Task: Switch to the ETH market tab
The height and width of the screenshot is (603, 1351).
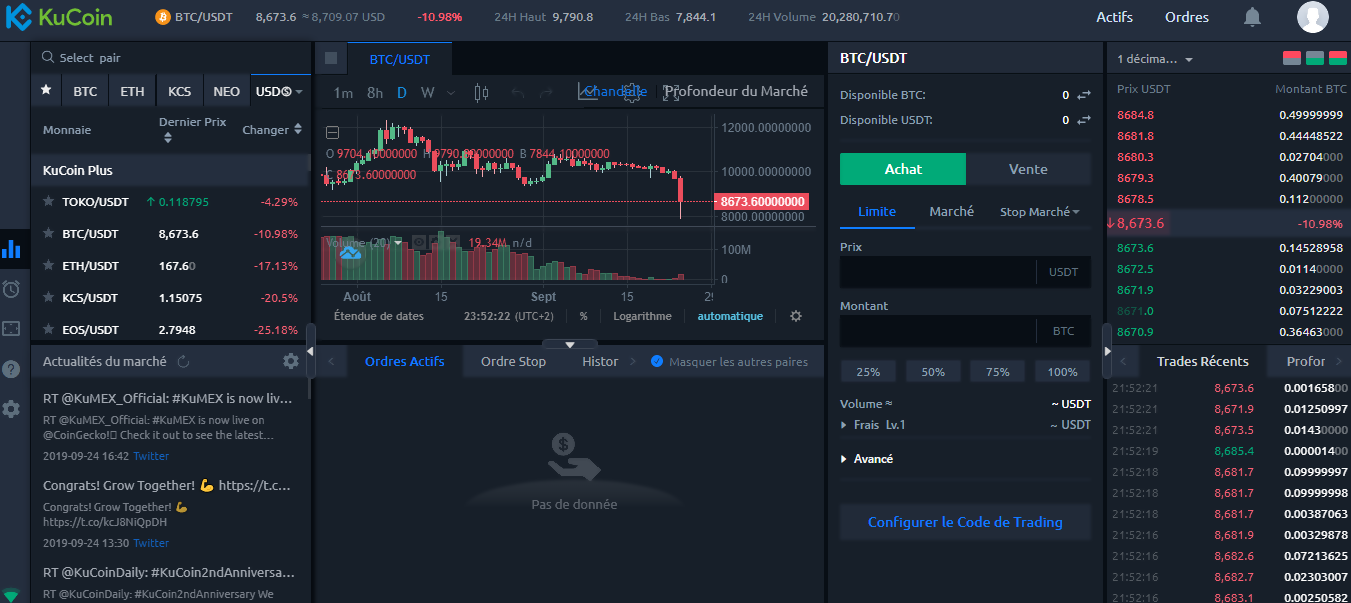Action: (132, 91)
